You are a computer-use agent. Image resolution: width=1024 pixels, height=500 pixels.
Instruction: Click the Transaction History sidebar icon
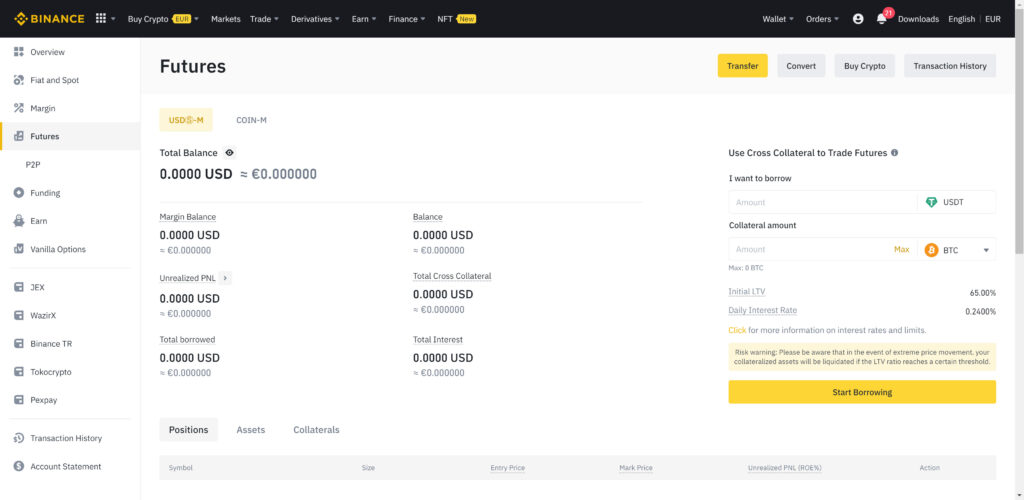[19, 438]
